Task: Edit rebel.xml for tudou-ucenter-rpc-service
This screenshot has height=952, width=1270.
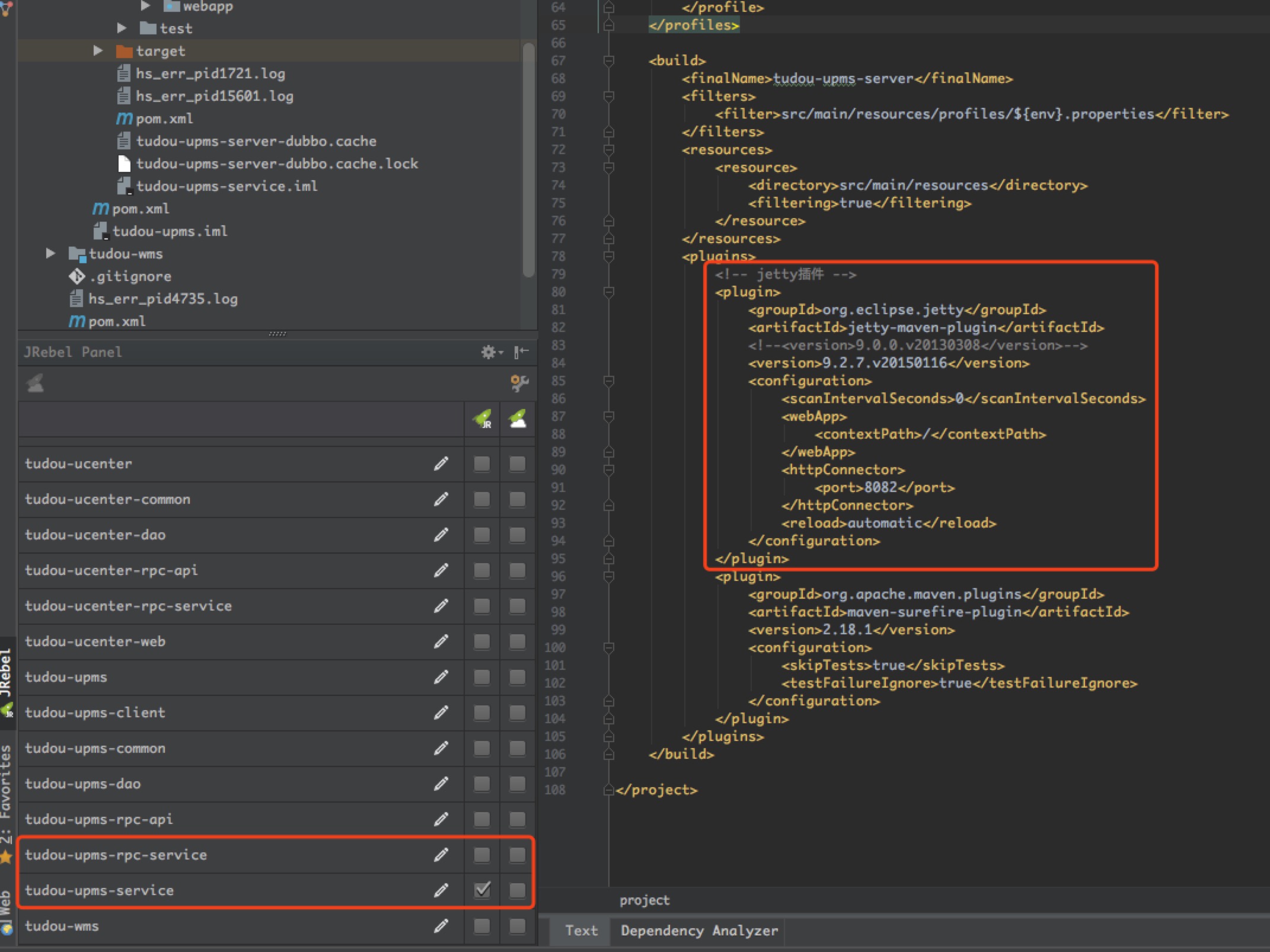Action: [441, 606]
